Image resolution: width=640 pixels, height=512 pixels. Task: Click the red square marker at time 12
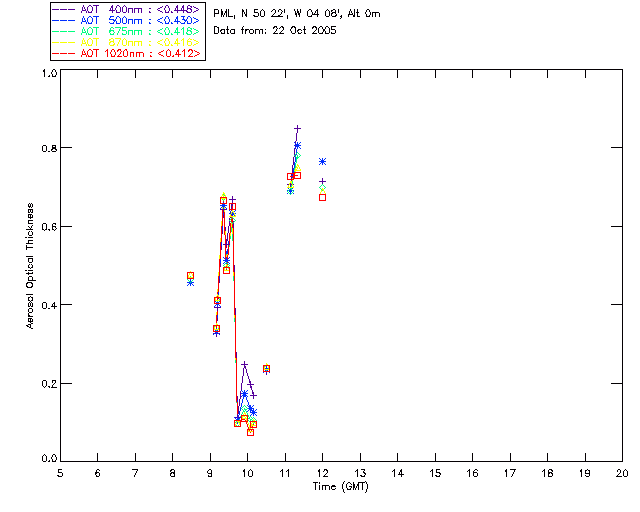pyautogui.click(x=322, y=198)
